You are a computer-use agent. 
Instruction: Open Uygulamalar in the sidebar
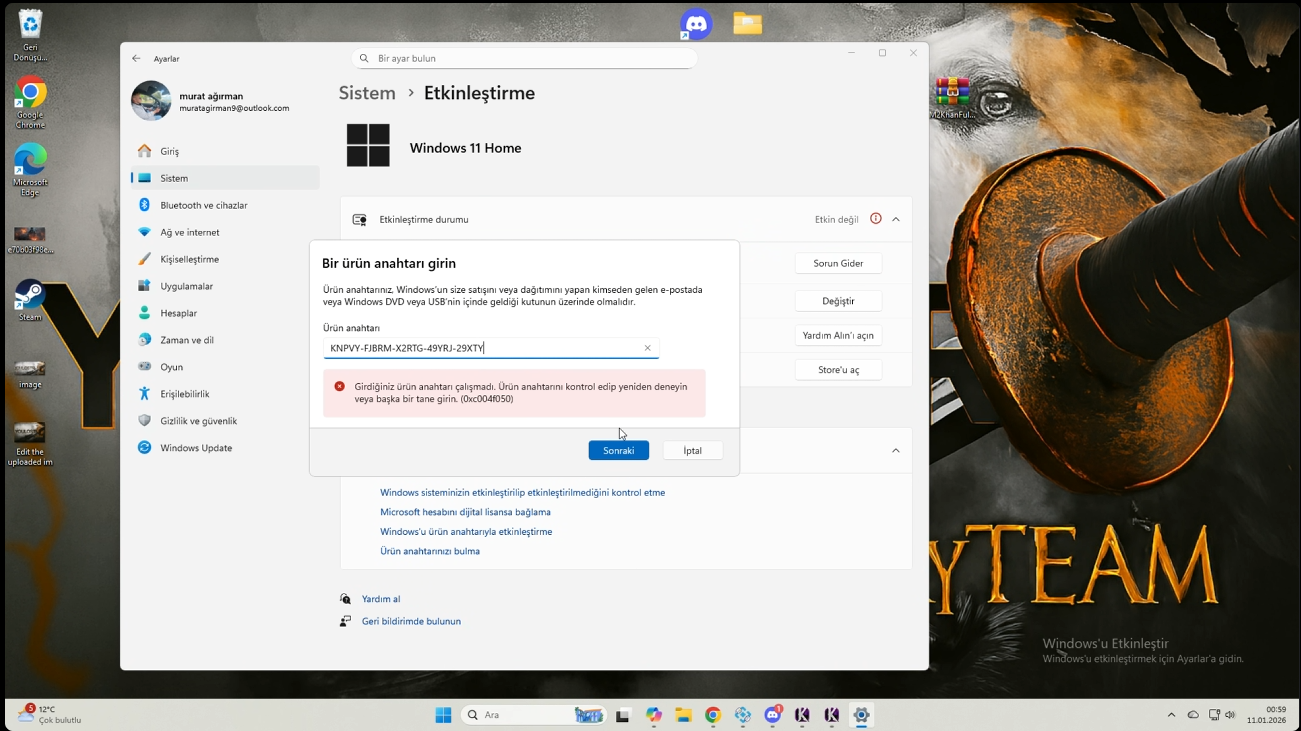coord(225,286)
